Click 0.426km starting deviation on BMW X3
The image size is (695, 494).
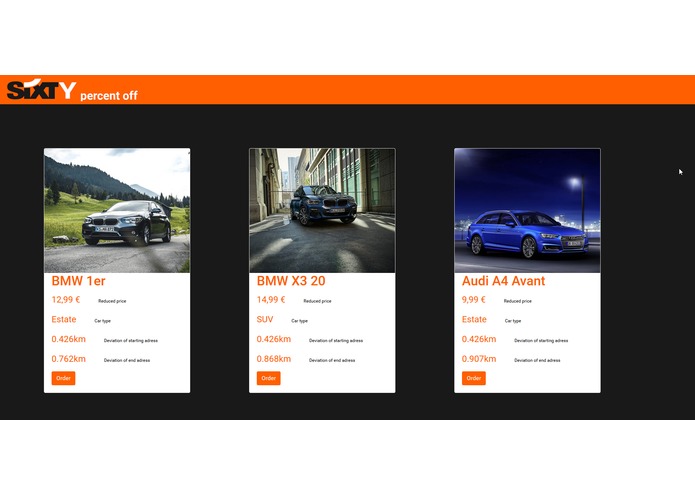pos(274,339)
